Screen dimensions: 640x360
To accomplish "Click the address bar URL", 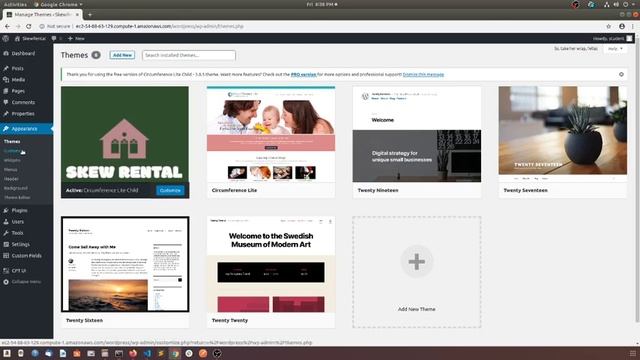I will click(x=160, y=26).
